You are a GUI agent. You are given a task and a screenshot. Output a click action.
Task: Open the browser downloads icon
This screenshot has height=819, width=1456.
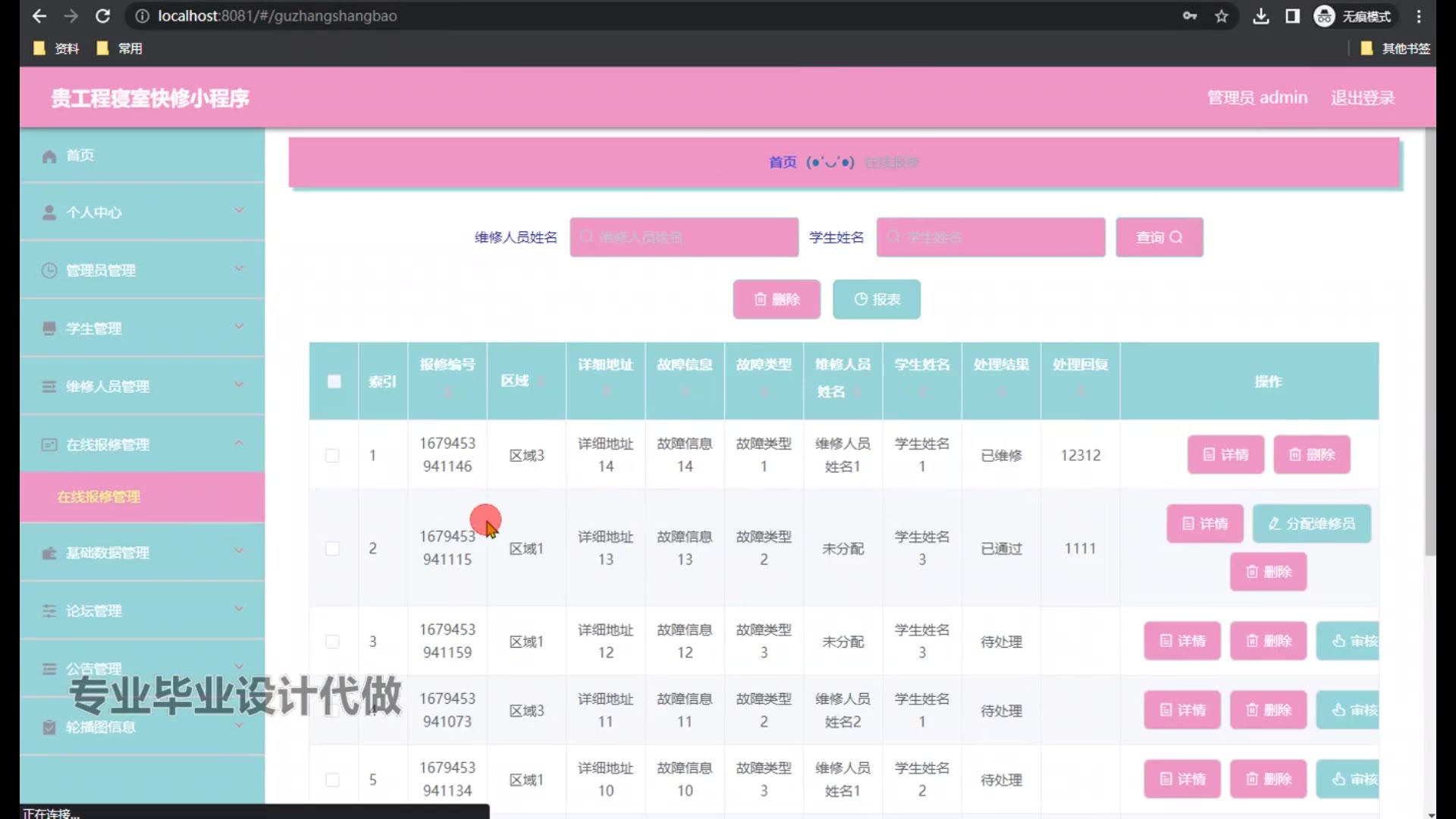pos(1260,16)
